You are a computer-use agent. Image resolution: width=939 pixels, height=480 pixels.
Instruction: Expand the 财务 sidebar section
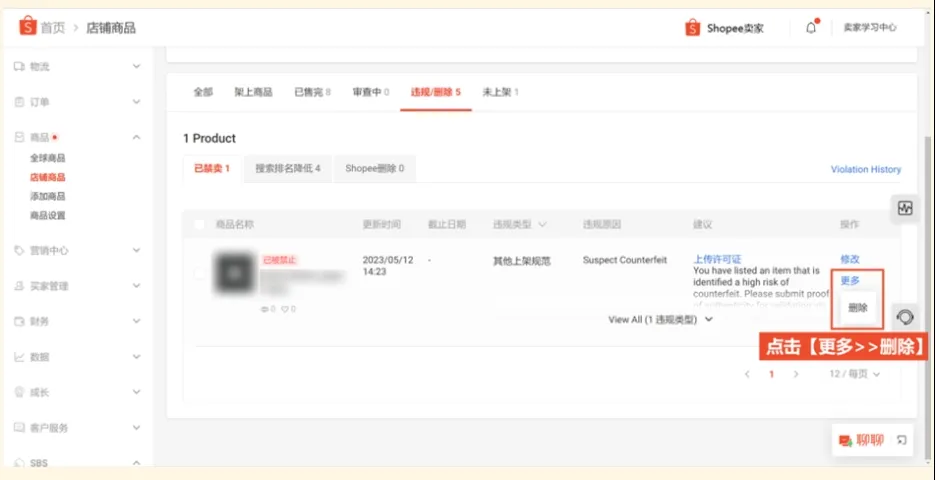click(137, 321)
